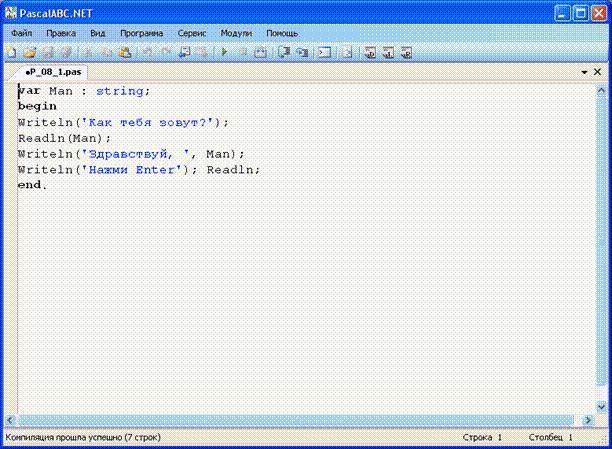Open the output window console icon
The width and height of the screenshot is (612, 449).
pos(324,52)
